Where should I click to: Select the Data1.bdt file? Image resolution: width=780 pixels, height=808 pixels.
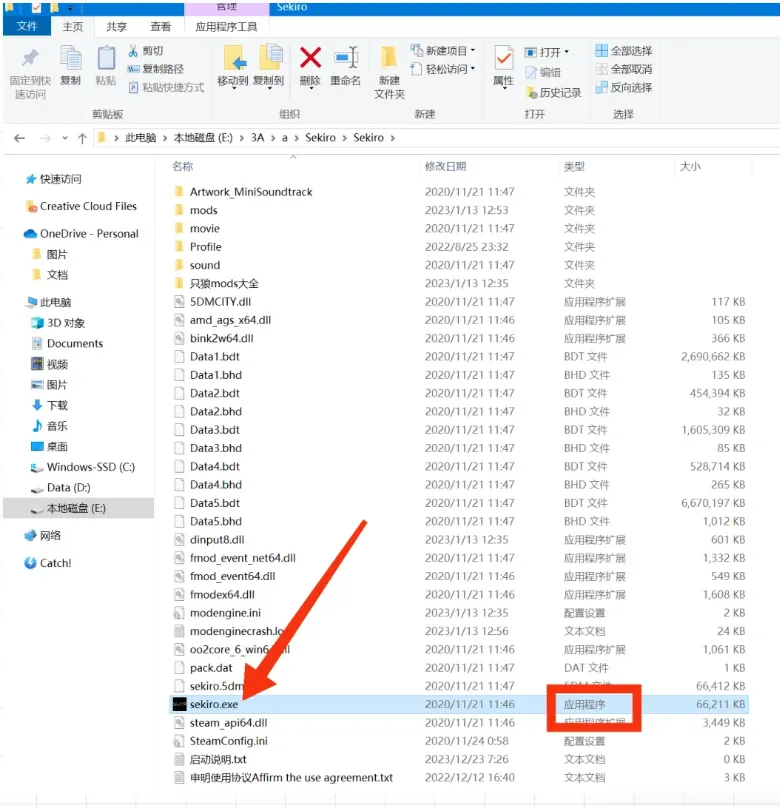[x=215, y=357]
